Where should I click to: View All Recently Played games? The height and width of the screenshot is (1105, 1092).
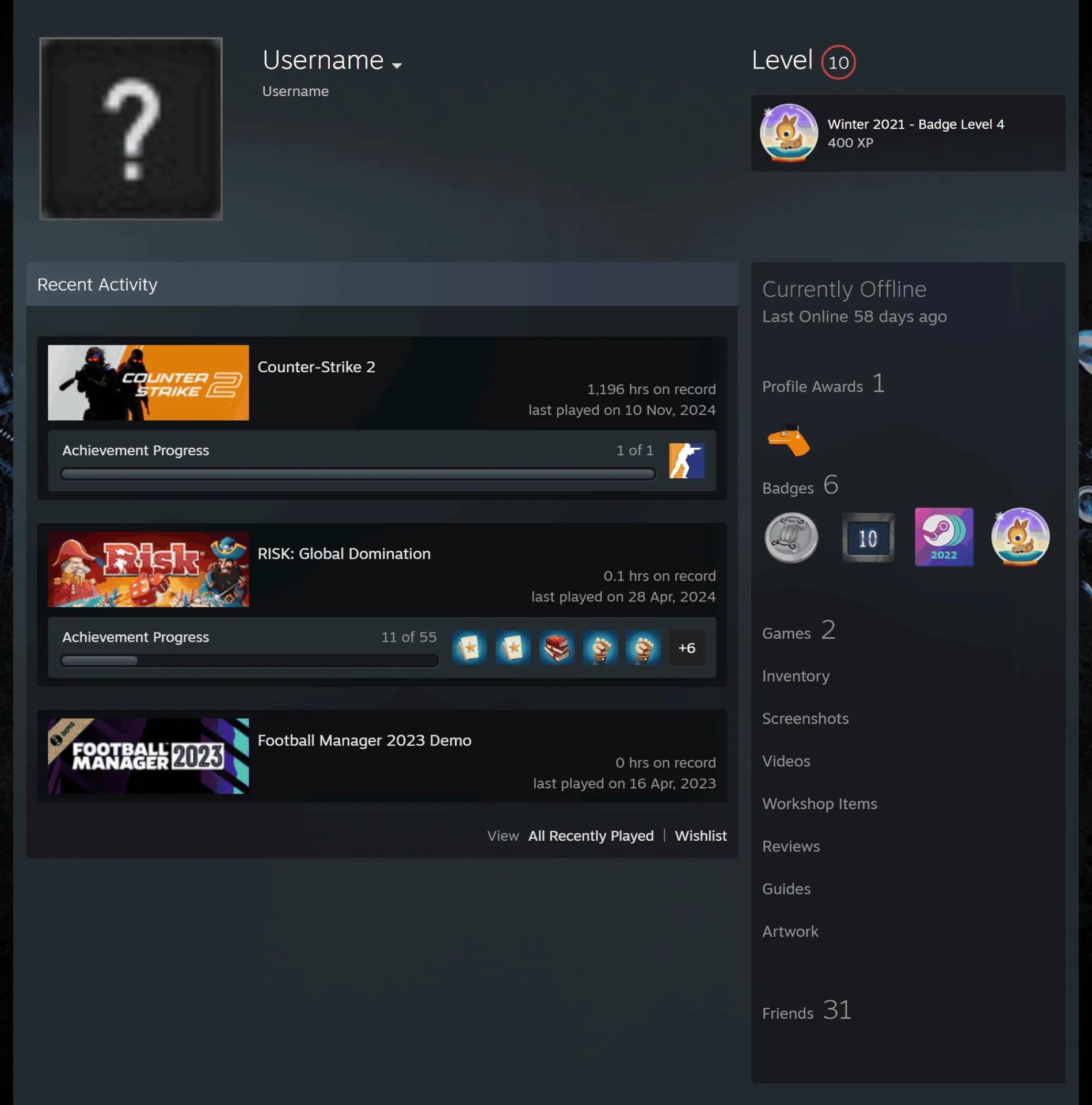coord(591,836)
